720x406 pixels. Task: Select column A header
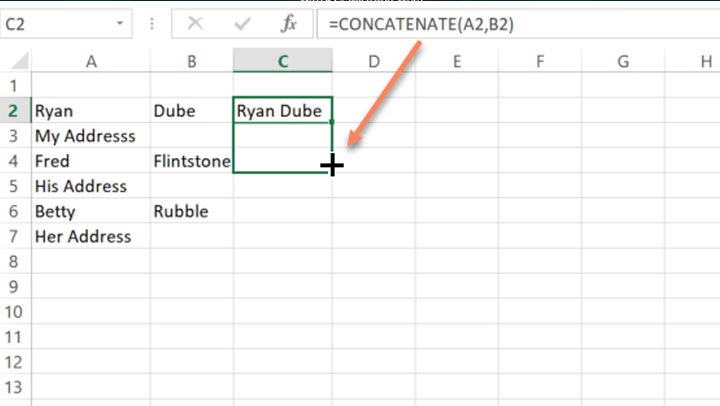91,62
